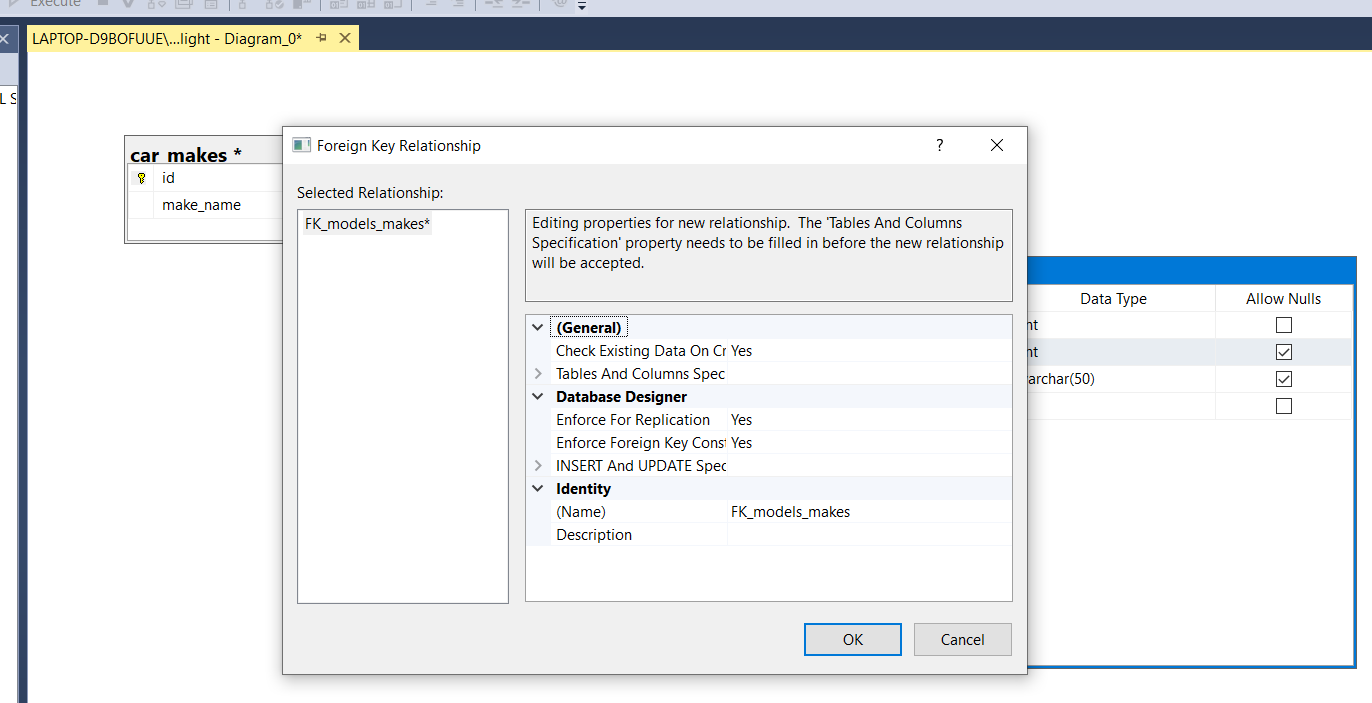This screenshot has width=1372, height=703.
Task: Tick the Allow Nulls box in bottom row
Action: tap(1284, 406)
